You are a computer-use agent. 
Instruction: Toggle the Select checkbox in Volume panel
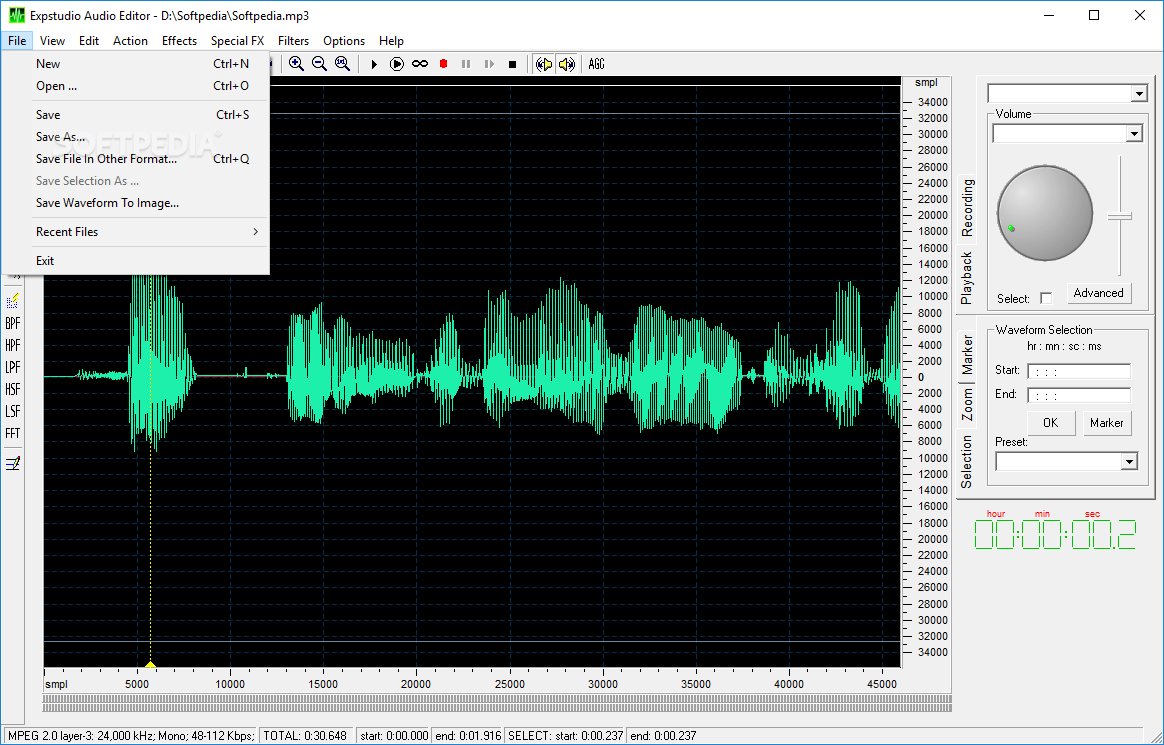(x=1046, y=298)
